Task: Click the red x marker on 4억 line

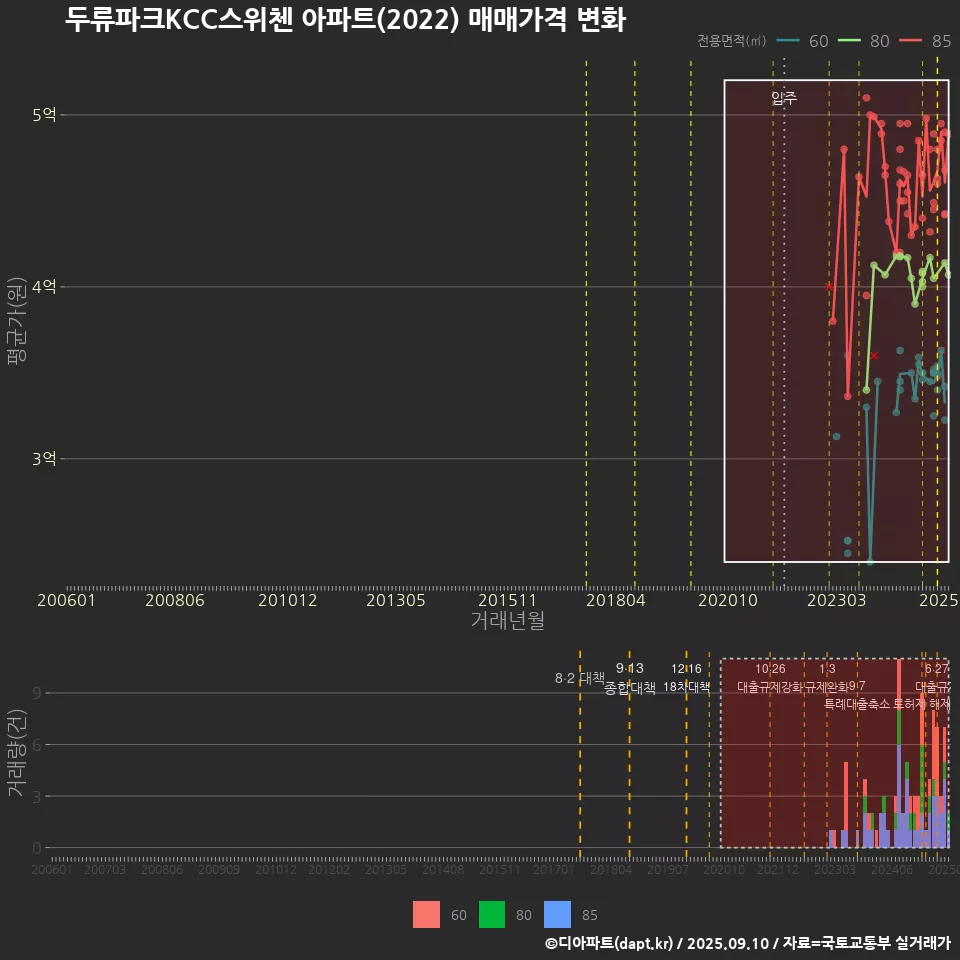Action: click(x=829, y=287)
